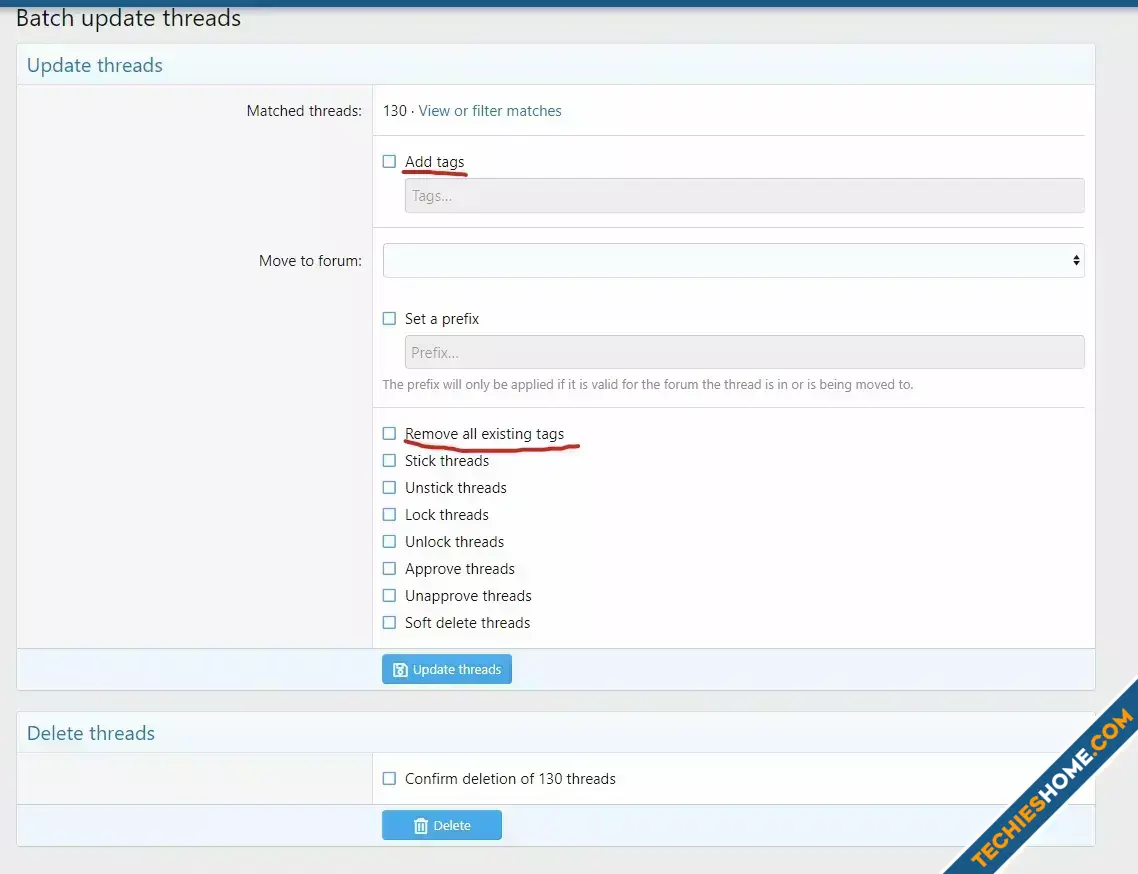Click the Matched threads label

(304, 111)
